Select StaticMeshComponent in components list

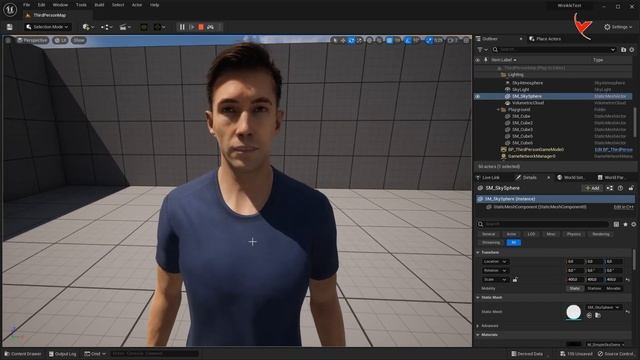pos(540,207)
